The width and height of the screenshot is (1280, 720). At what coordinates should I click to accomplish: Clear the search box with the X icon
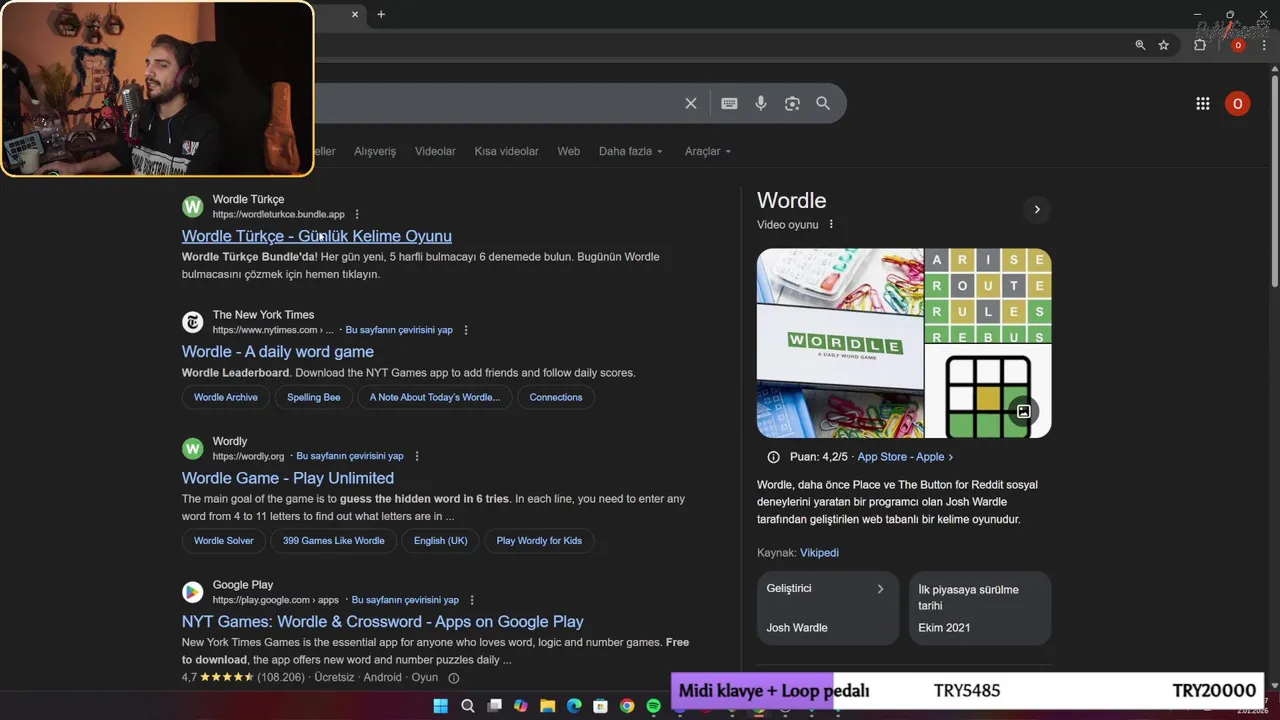click(690, 103)
